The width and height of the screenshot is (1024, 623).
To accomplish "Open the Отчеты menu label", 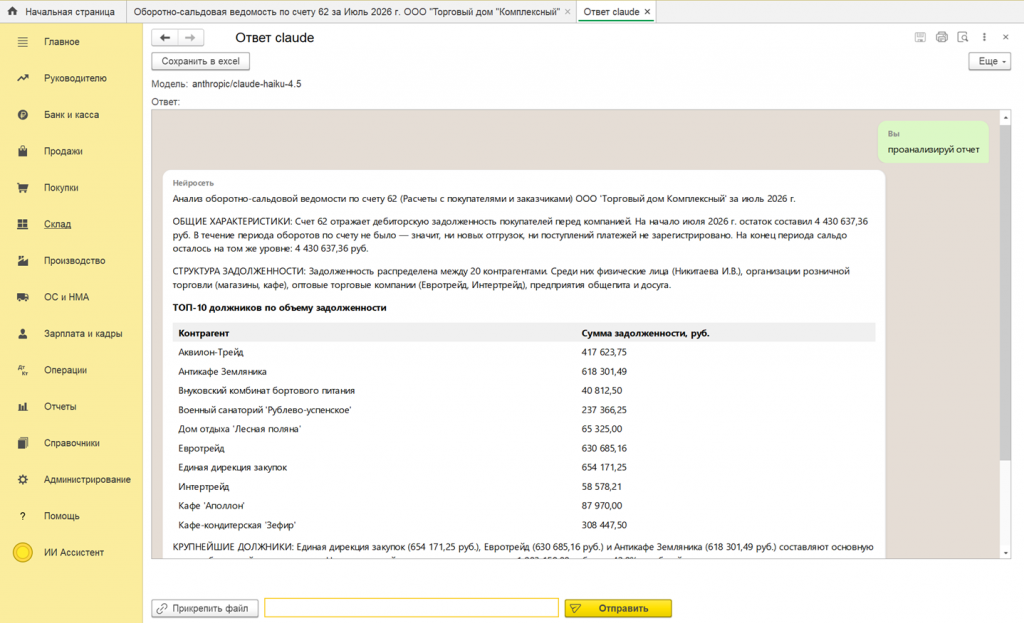I will point(60,407).
